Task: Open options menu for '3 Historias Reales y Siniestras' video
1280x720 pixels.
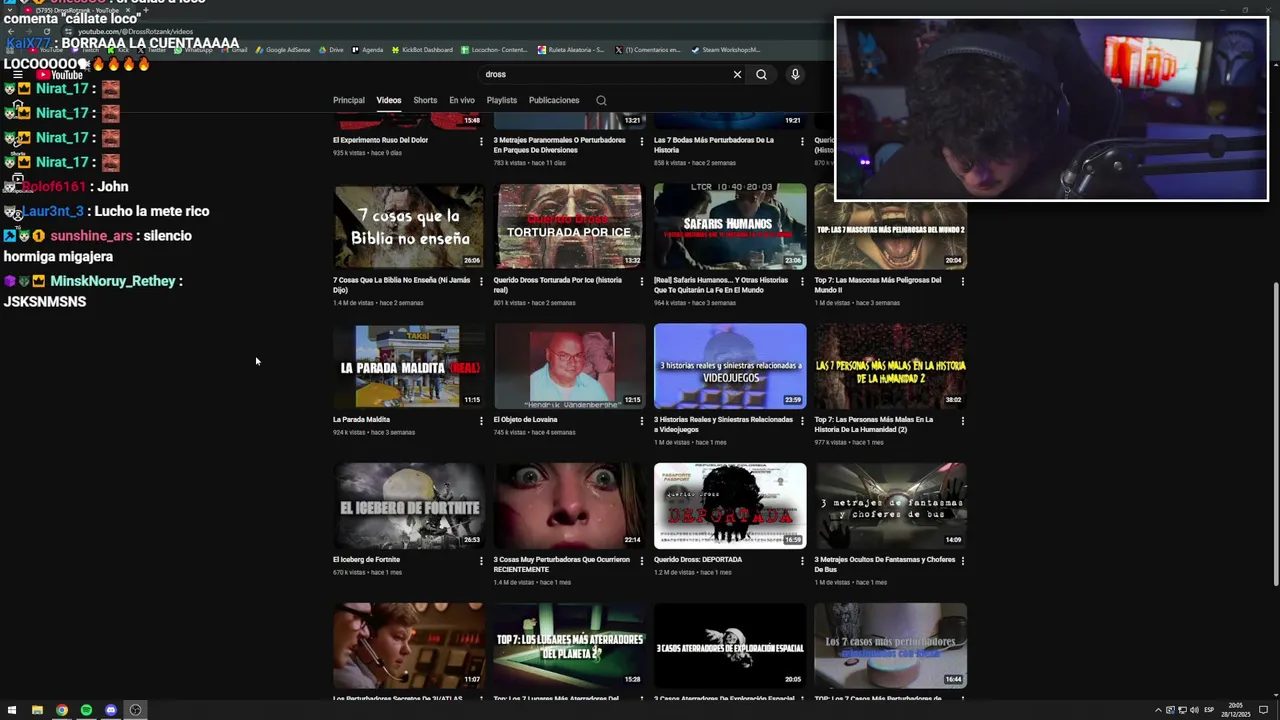Action: pos(802,421)
